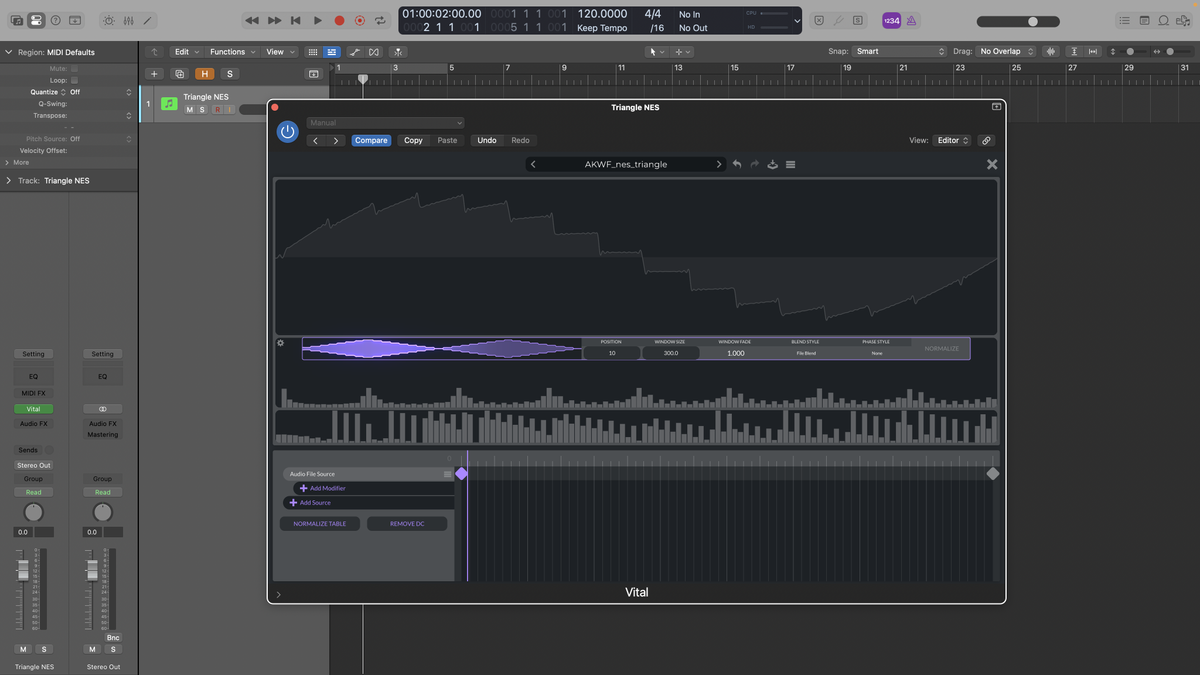Screen dimensions: 1200x675
Task: Click the NORMALIZE TABLE button
Action: tap(319, 523)
